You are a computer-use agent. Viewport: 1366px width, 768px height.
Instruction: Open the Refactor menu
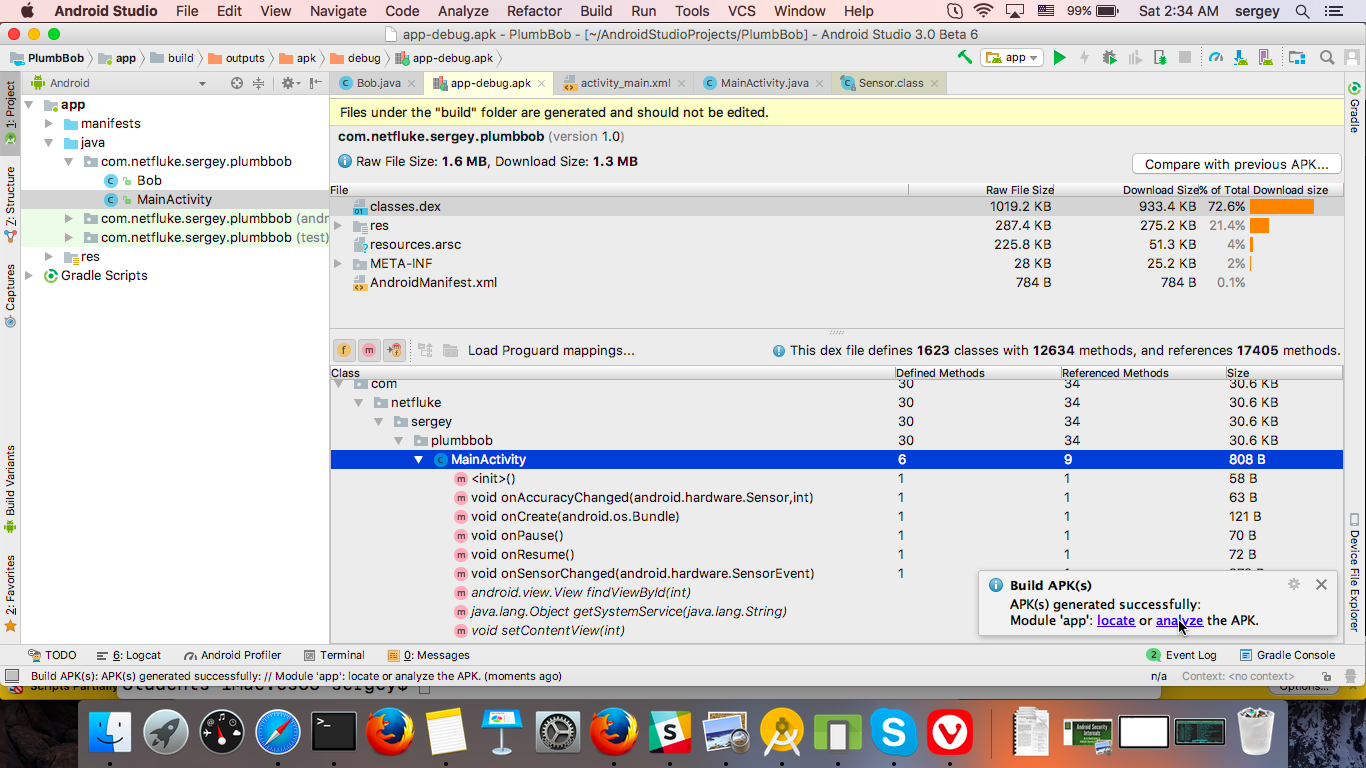pos(534,11)
